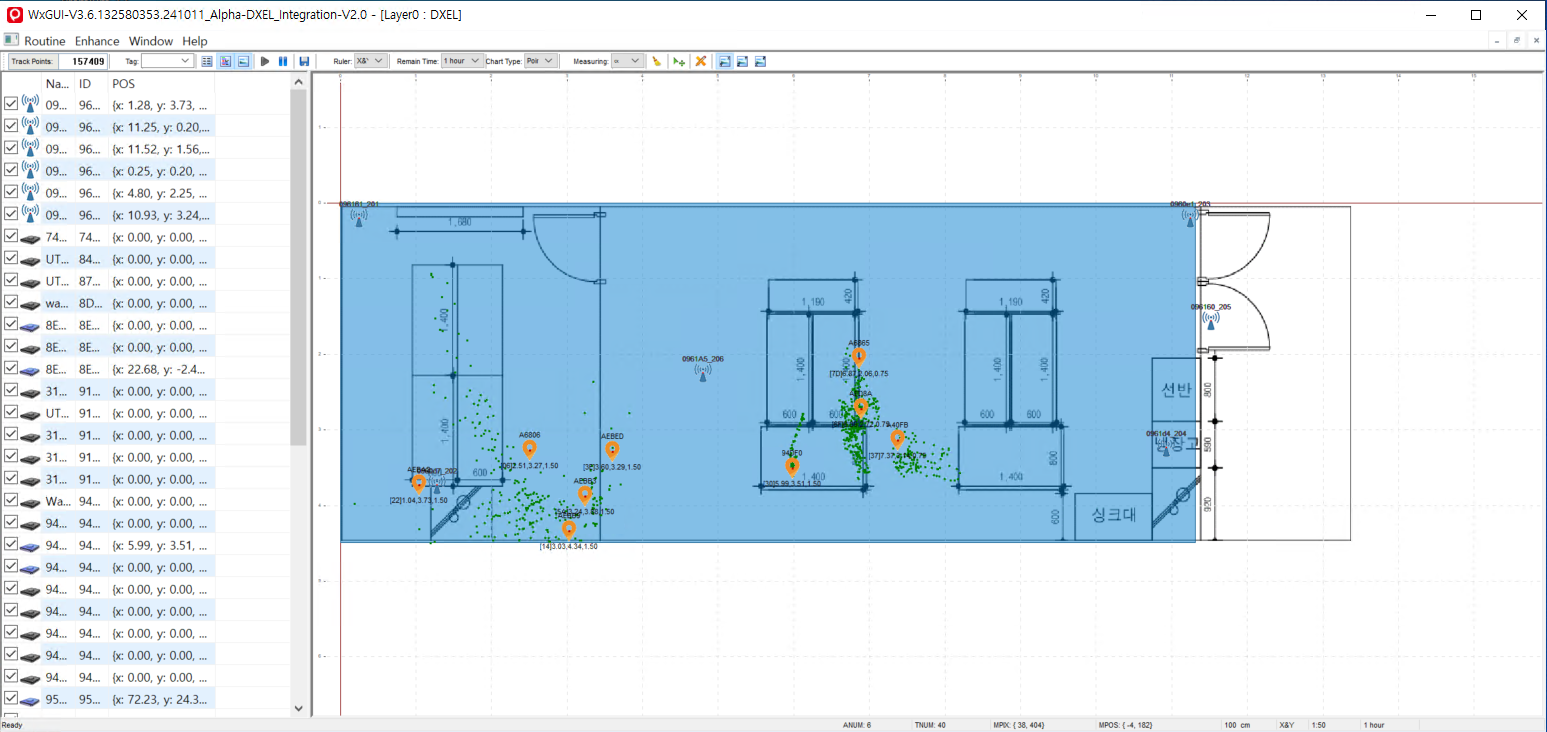Click the ID column header
The height and width of the screenshot is (732, 1547).
(85, 83)
